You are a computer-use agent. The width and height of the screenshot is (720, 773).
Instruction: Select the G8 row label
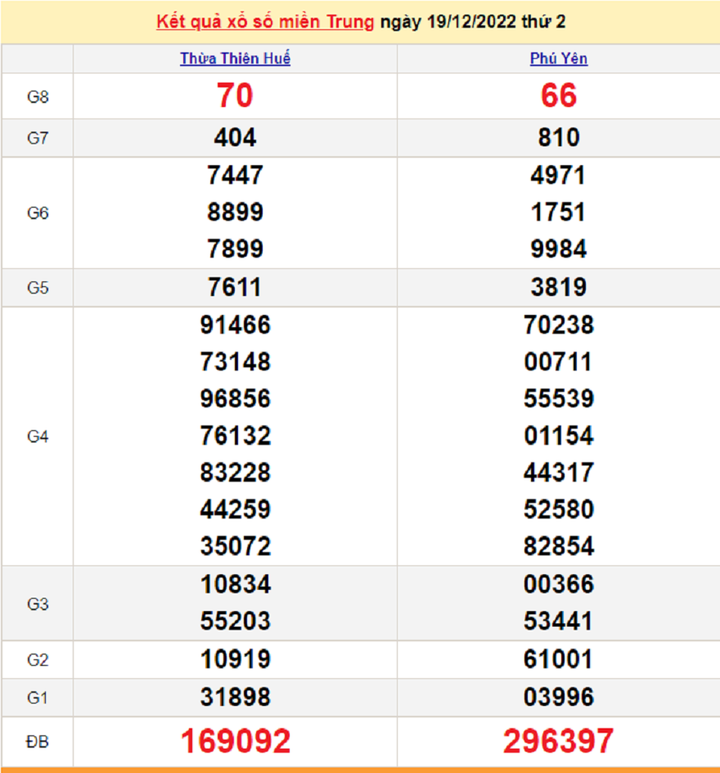point(38,96)
